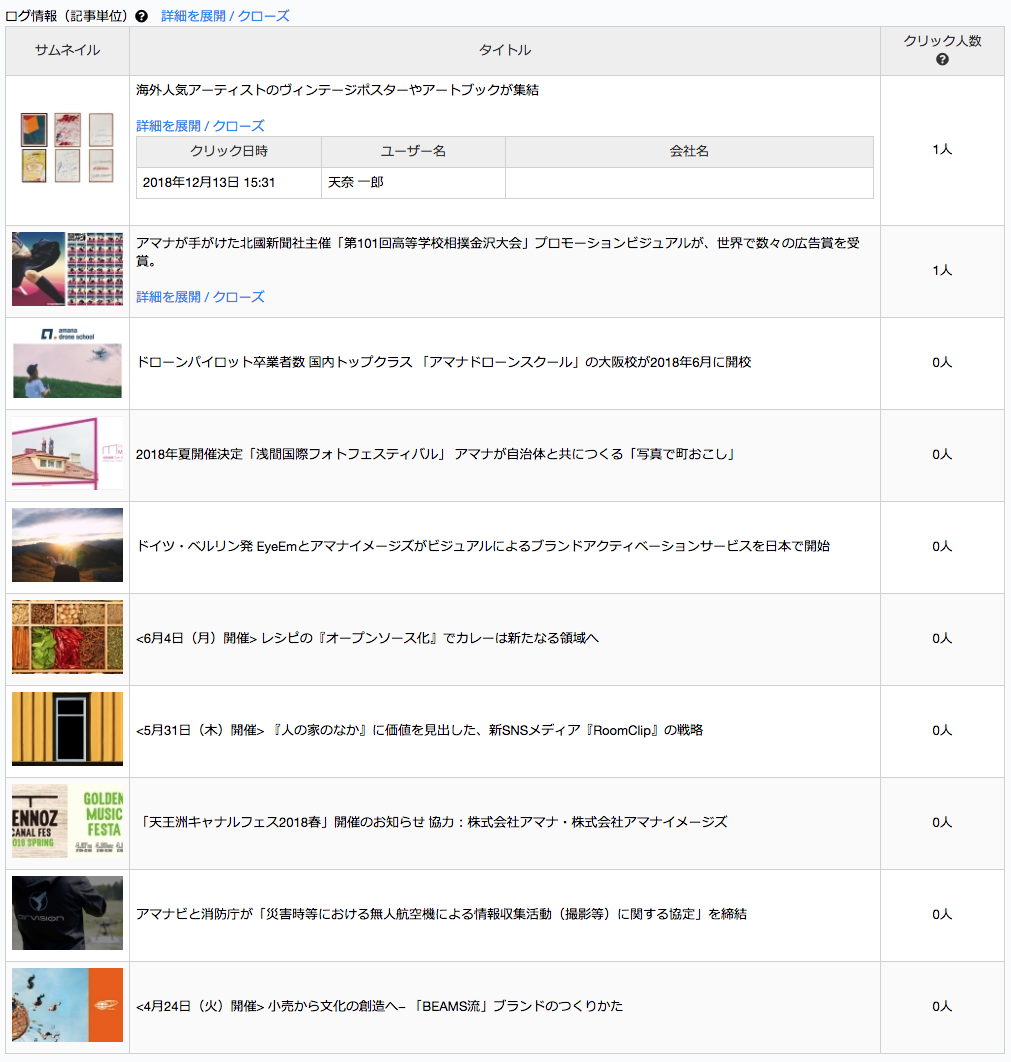Open the 浅間国際フォトフェスティバル thumbnail
Image resolution: width=1011 pixels, height=1062 pixels.
pyautogui.click(x=67, y=453)
